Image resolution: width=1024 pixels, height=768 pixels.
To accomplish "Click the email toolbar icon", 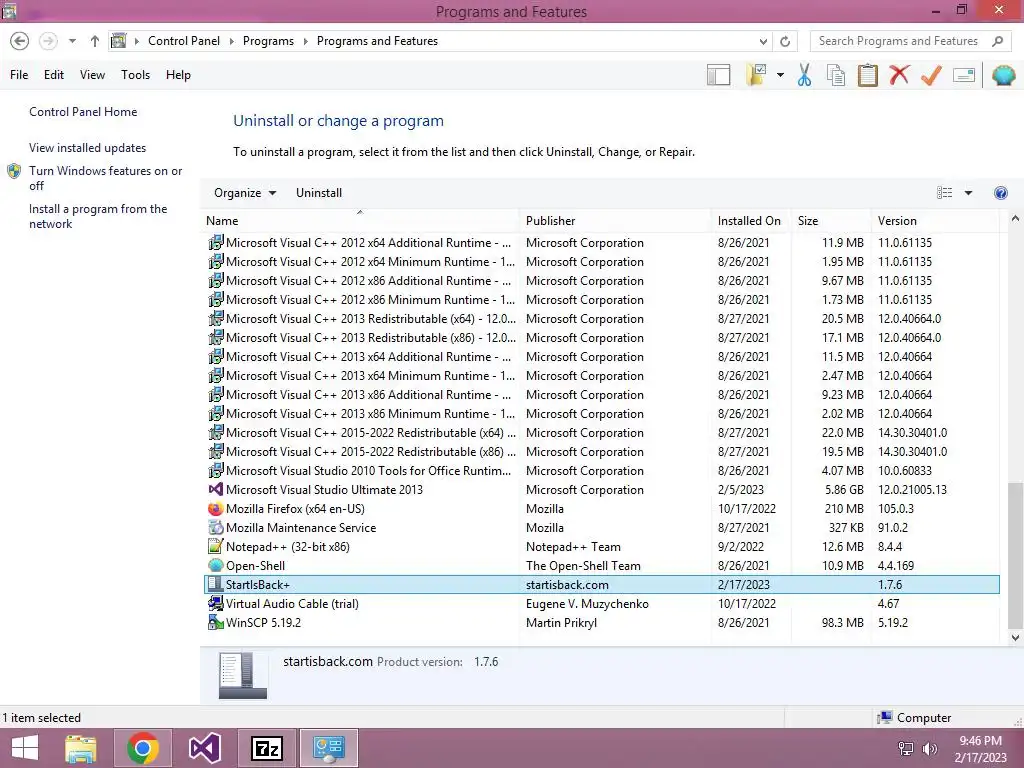I will [x=964, y=75].
